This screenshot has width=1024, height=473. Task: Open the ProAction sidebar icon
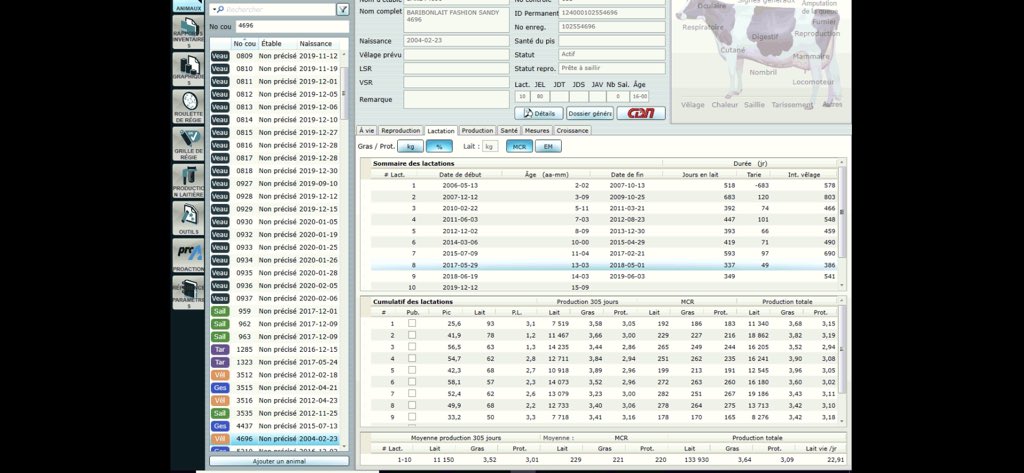(x=188, y=255)
